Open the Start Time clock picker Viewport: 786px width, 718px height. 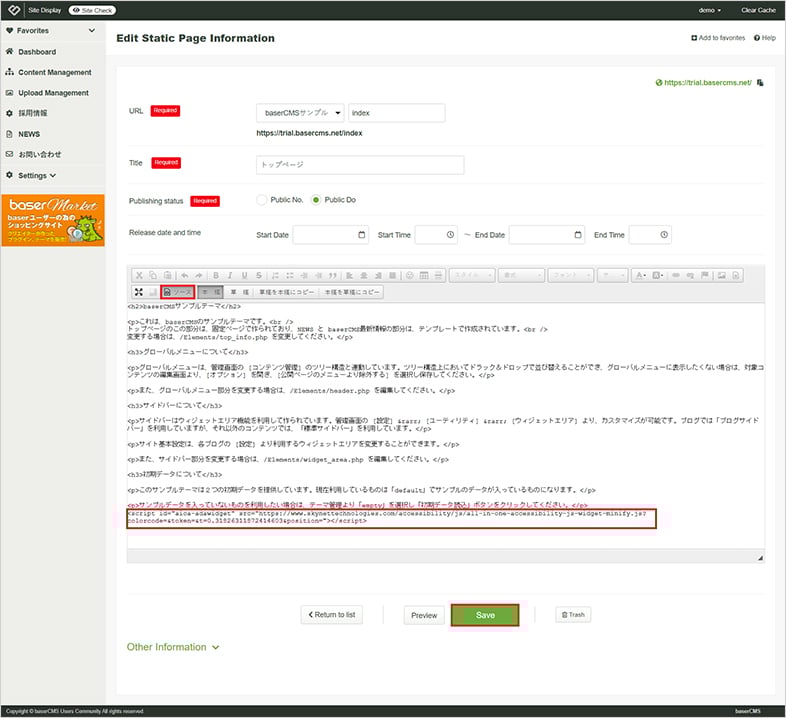coord(450,235)
